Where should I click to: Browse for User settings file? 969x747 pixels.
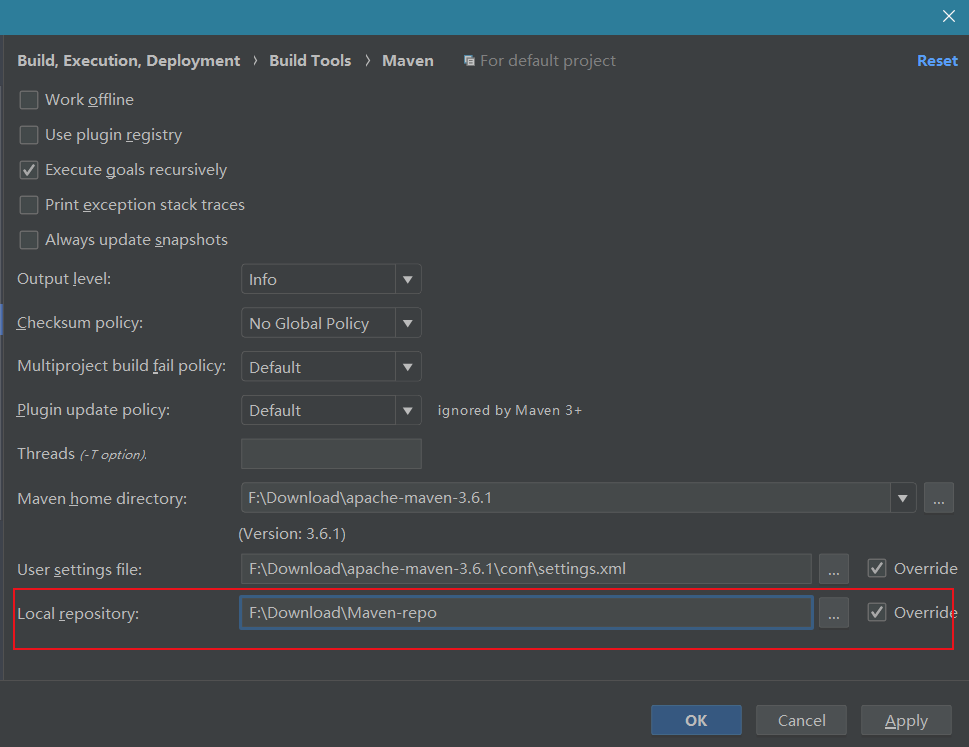pyautogui.click(x=834, y=568)
